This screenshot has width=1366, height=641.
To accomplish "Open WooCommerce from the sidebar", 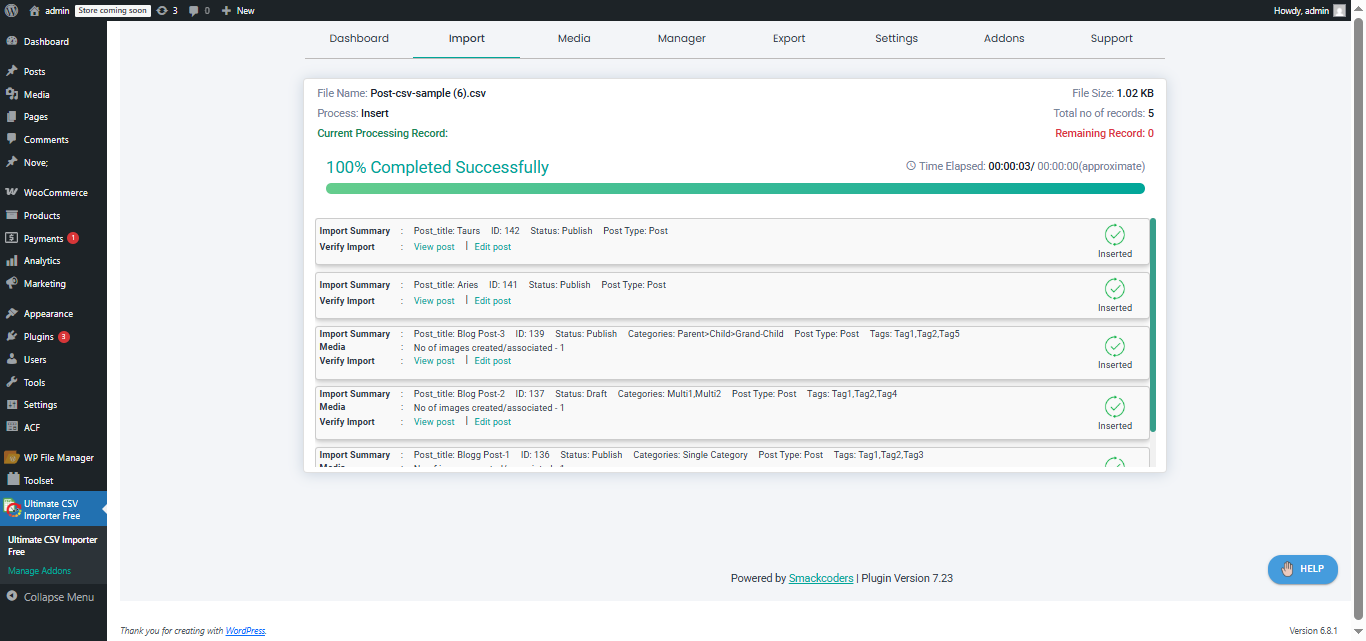I will [x=55, y=192].
